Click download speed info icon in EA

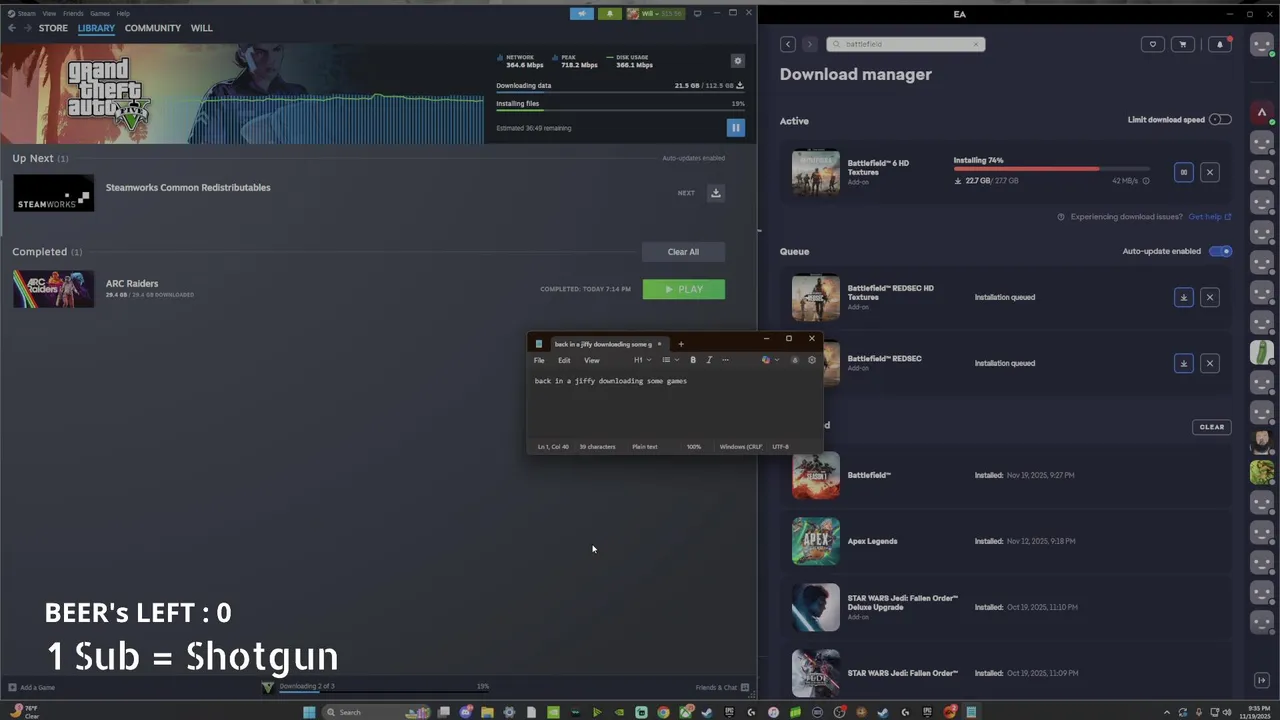[1146, 181]
